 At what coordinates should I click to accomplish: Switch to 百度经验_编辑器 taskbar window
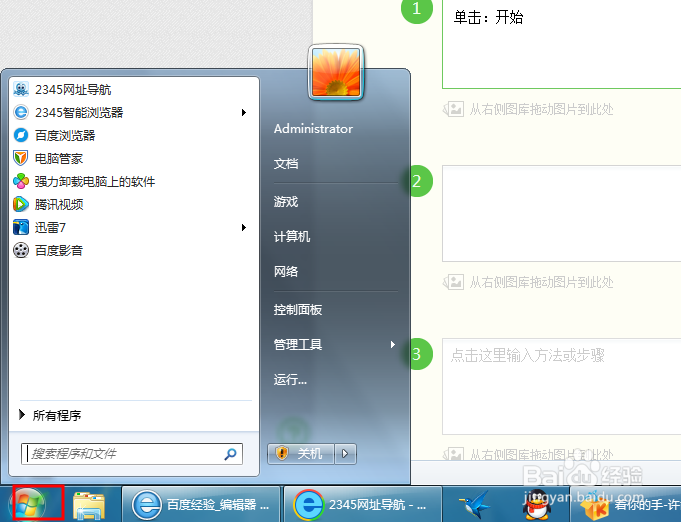(201, 505)
